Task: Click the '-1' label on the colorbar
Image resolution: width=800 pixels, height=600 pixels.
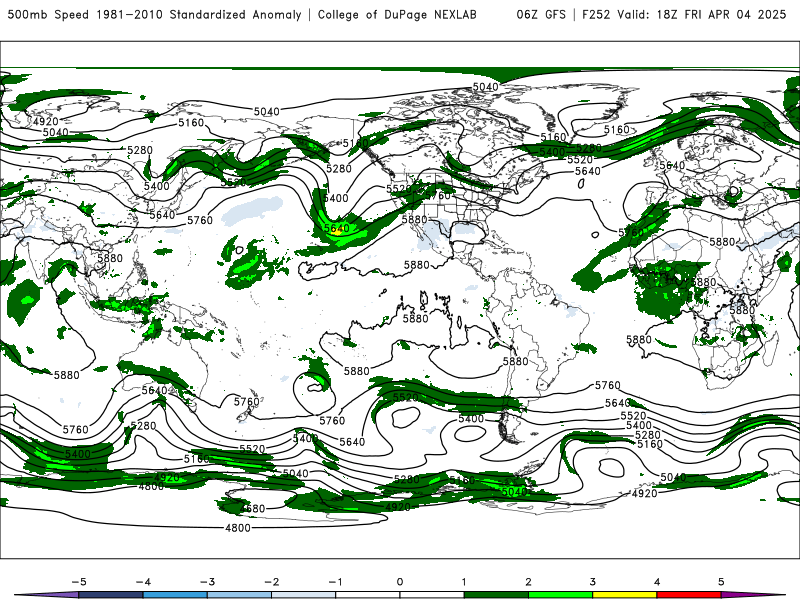Action: coord(335,582)
